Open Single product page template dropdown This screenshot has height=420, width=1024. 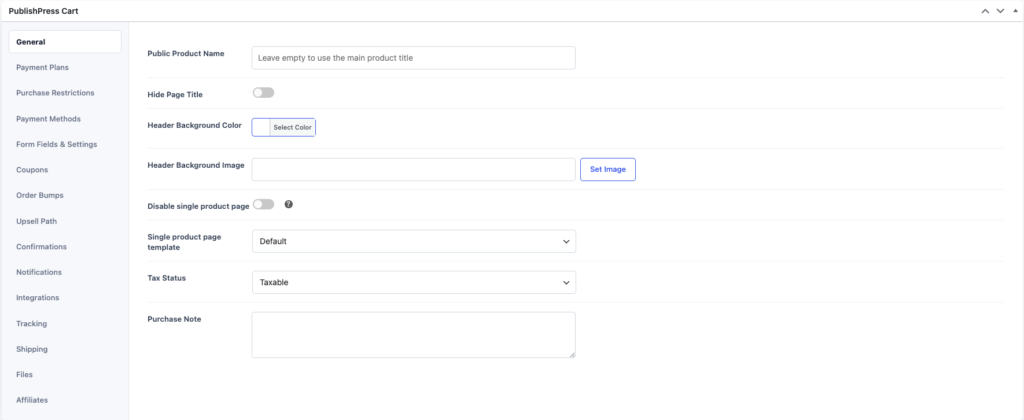click(x=414, y=241)
